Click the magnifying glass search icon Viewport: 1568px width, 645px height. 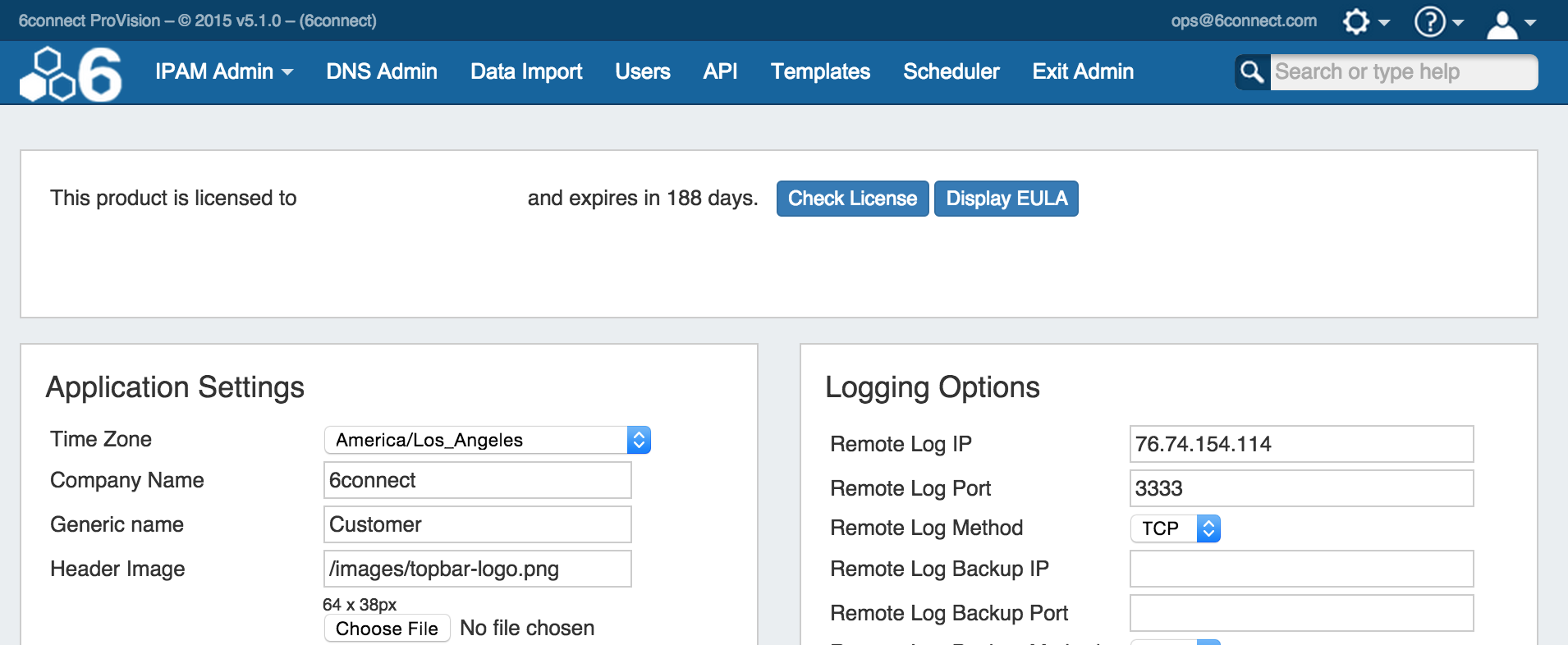[x=1252, y=72]
